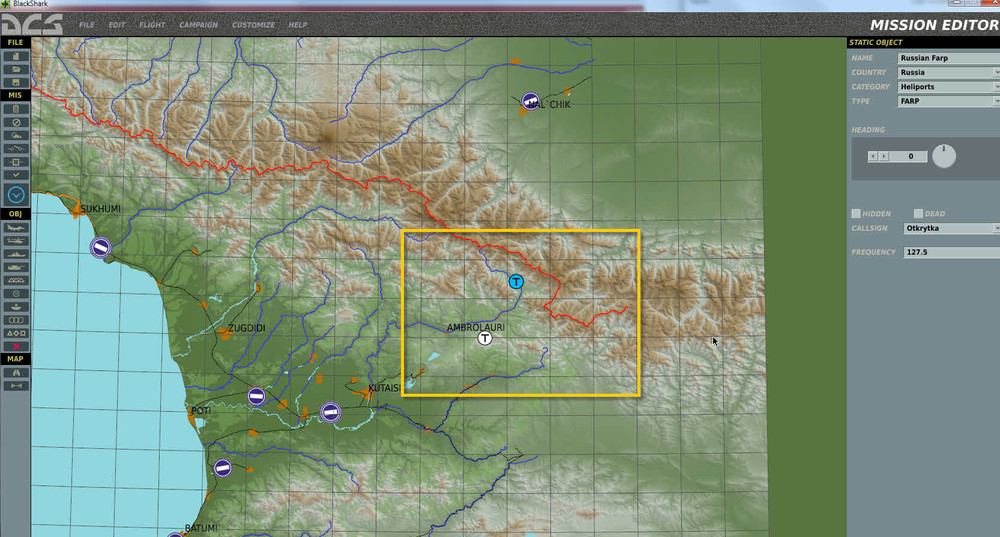Click the crosshair square icon under MIS

pyautogui.click(x=16, y=161)
